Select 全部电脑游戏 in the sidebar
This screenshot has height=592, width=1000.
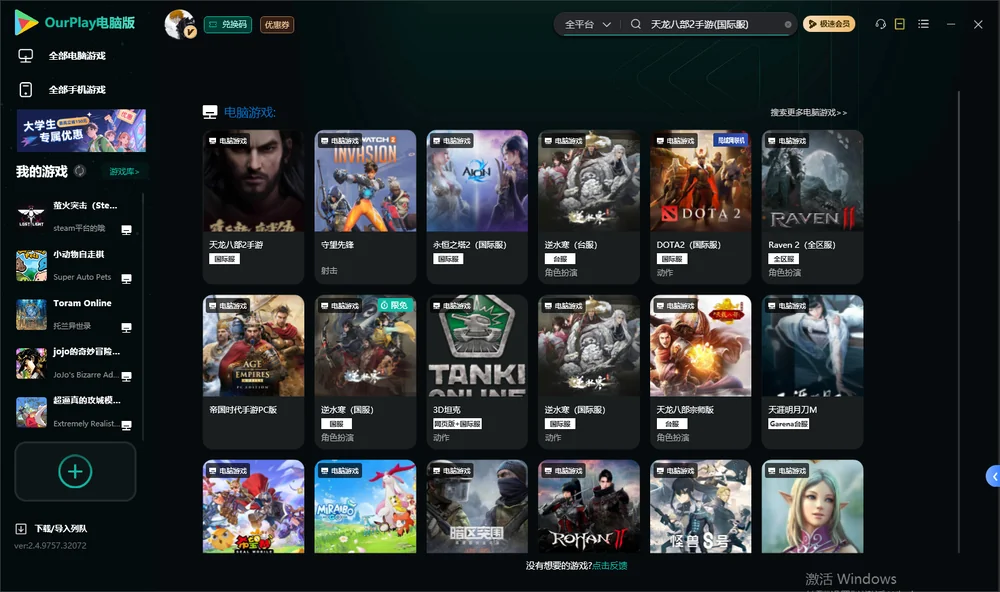point(77,56)
